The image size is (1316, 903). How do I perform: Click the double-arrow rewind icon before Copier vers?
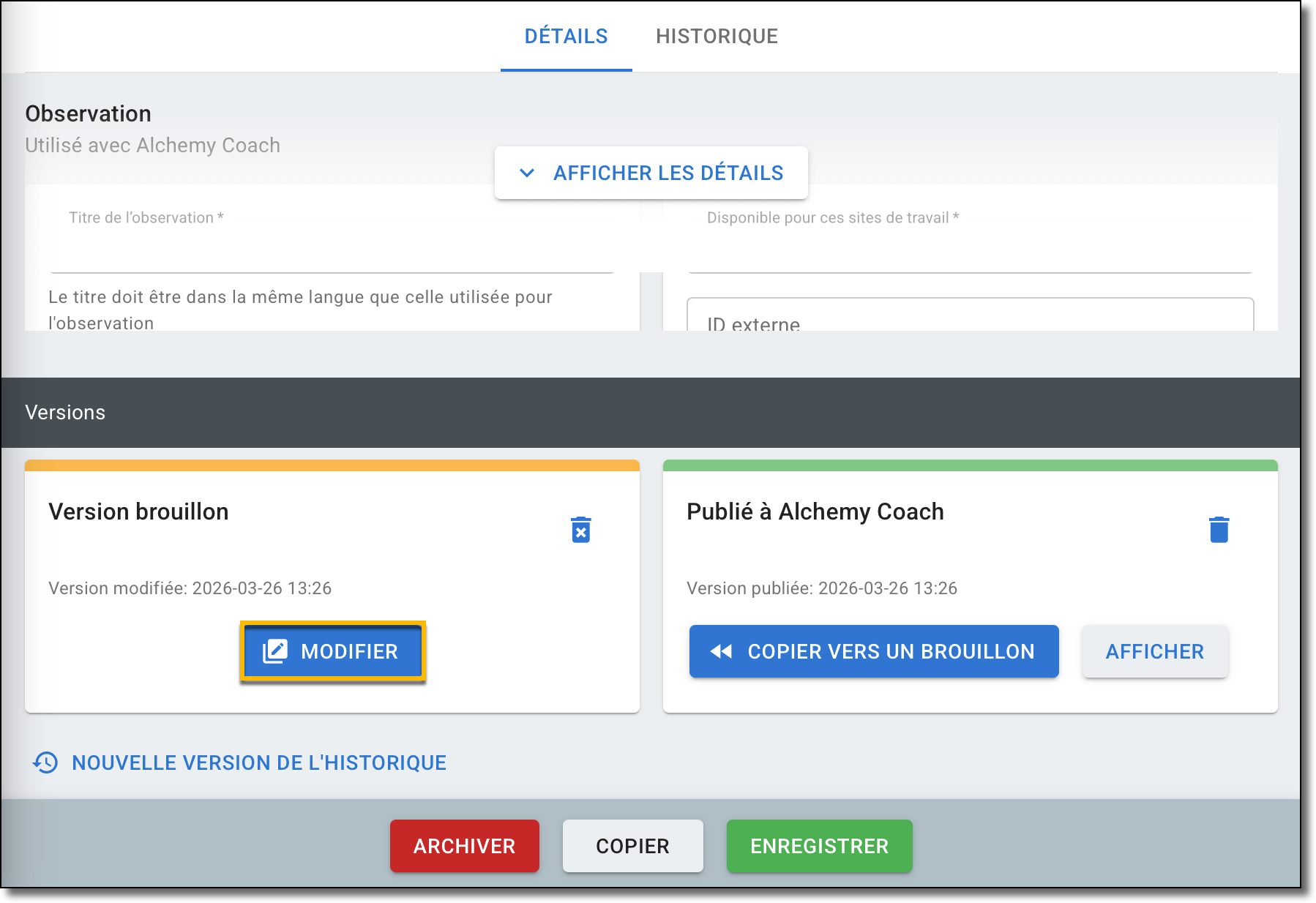(x=721, y=651)
